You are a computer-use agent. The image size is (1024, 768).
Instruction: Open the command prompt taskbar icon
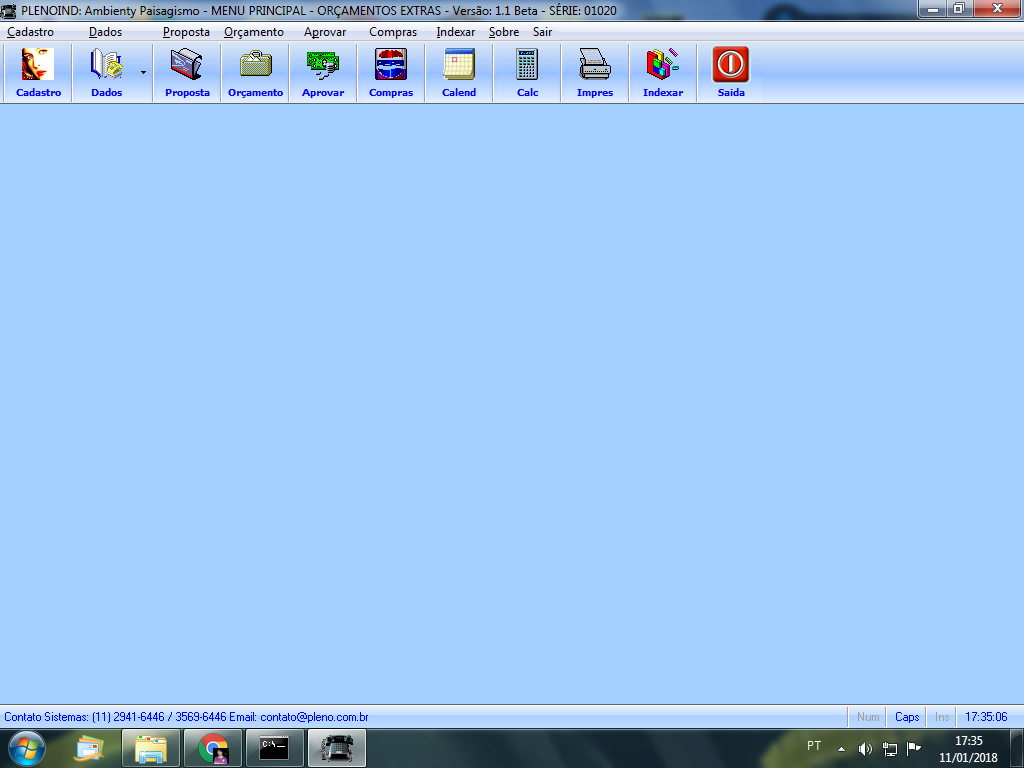274,748
